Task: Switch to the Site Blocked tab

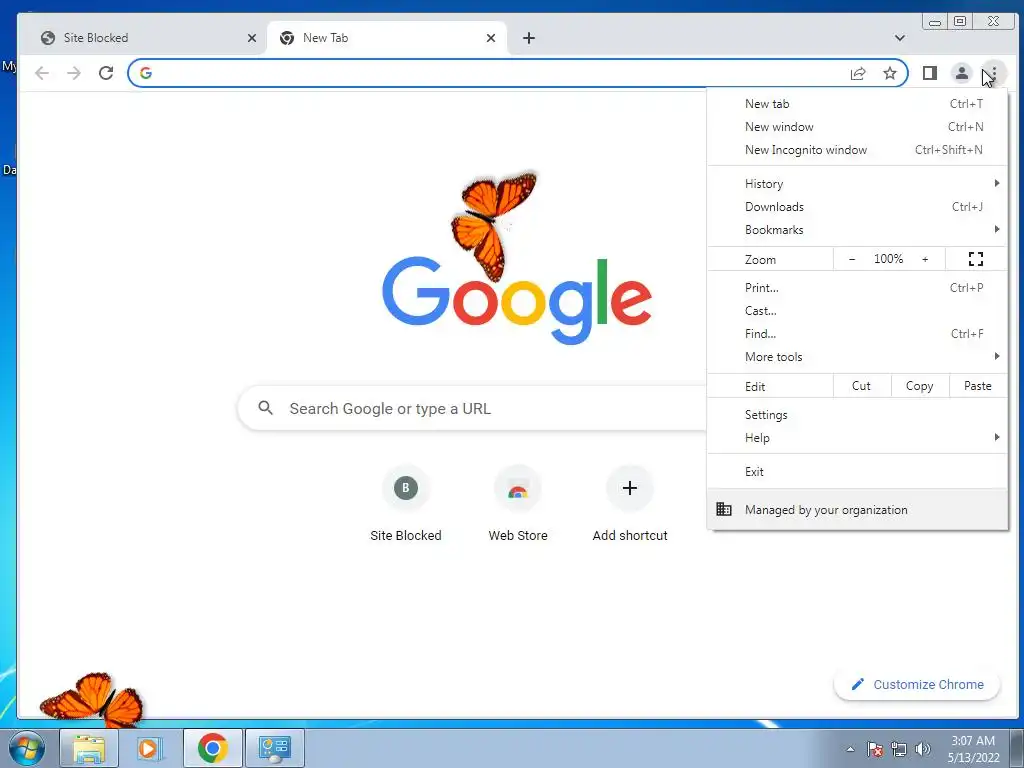Action: click(142, 38)
